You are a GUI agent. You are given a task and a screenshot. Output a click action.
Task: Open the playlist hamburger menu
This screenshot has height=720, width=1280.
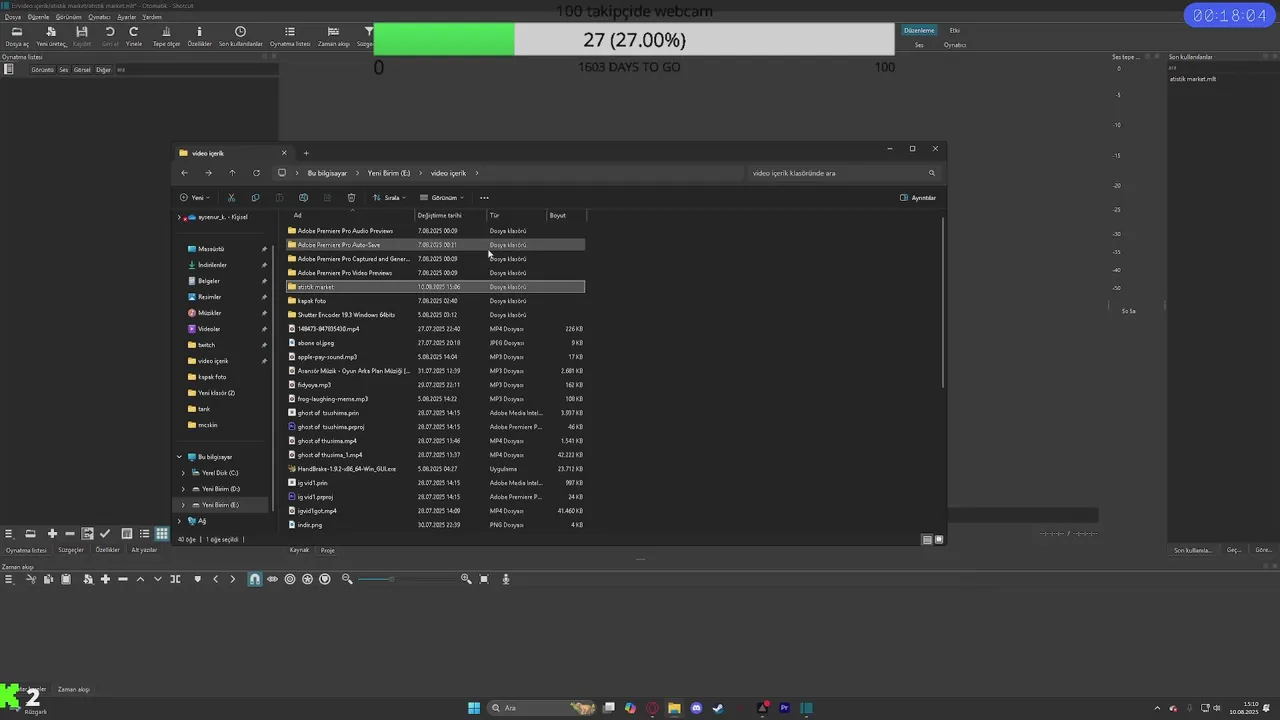pos(9,534)
